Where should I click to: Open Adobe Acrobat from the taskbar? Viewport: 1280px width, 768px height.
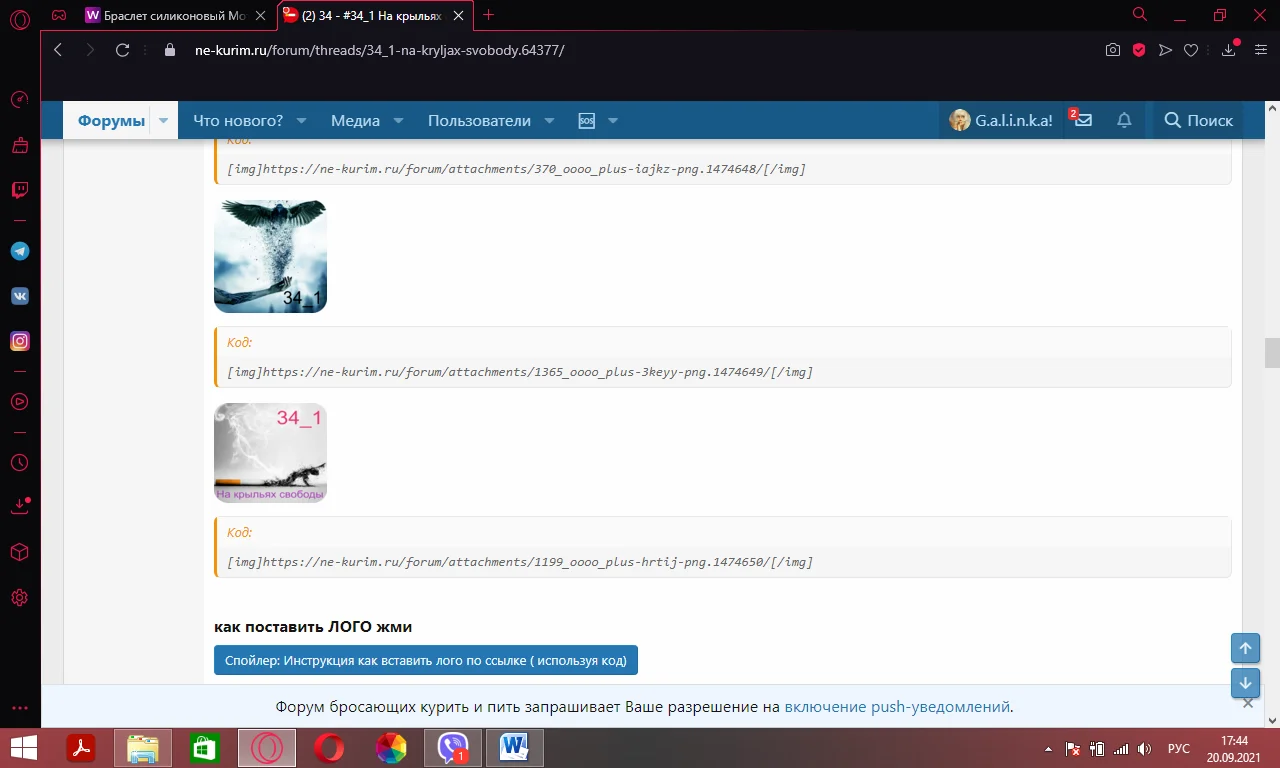point(80,748)
